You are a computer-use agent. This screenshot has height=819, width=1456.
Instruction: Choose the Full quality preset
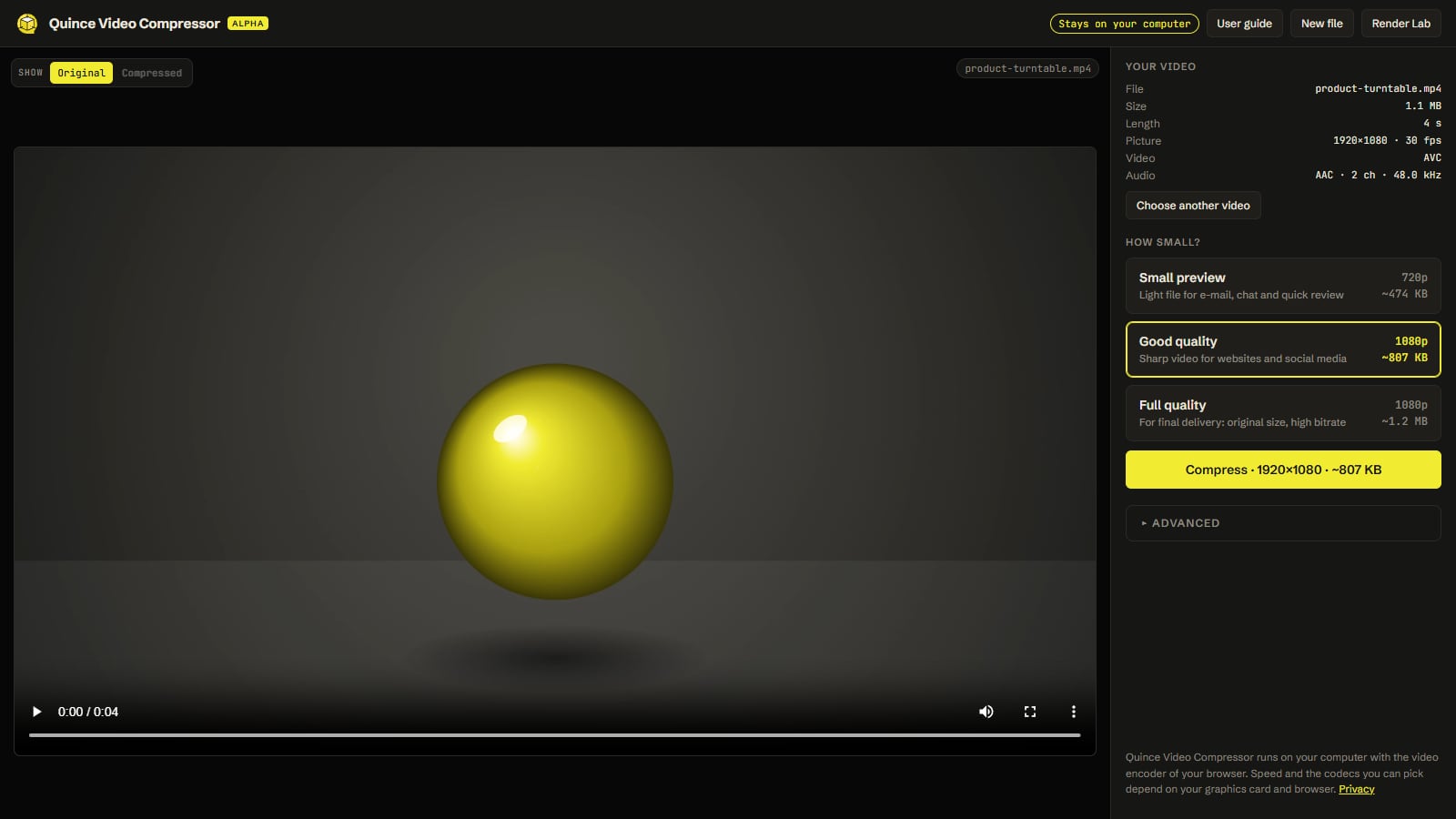1283,413
